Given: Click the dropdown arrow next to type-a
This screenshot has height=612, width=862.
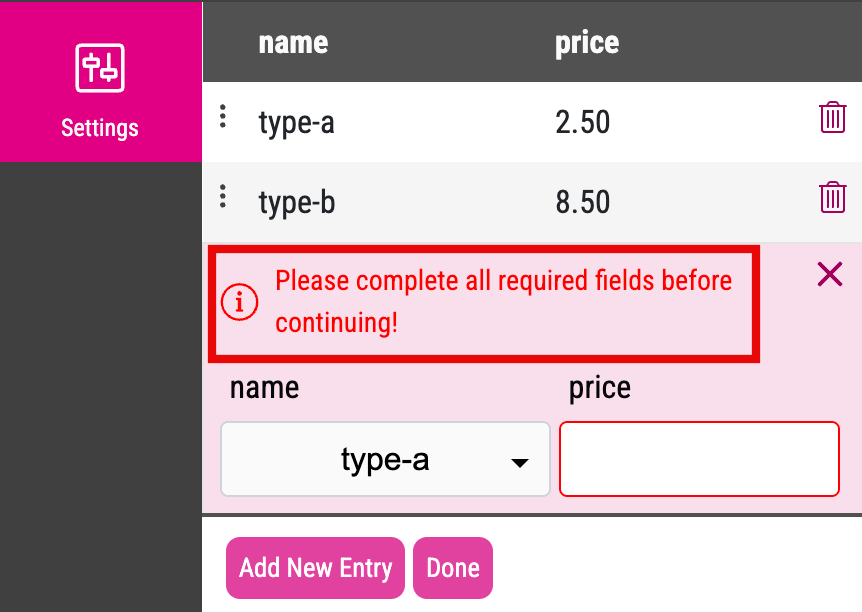Looking at the screenshot, I should [x=520, y=463].
